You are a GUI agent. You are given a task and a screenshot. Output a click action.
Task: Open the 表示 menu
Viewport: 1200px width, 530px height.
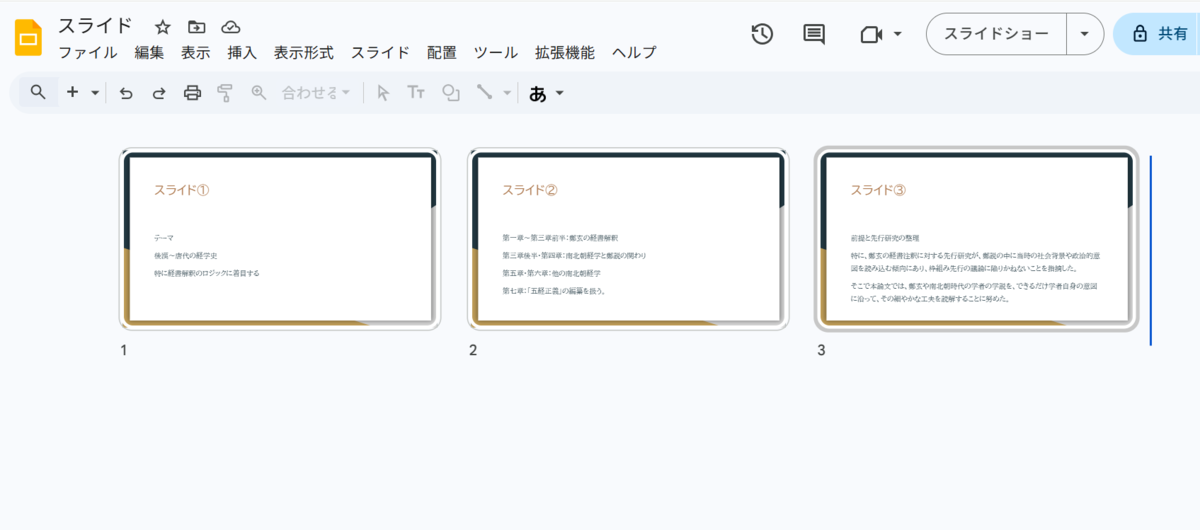196,53
